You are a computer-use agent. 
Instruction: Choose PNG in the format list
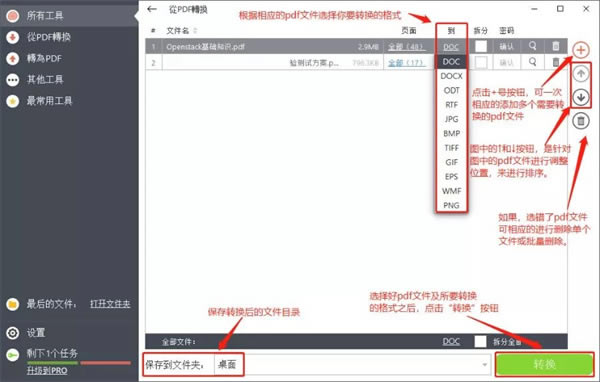452,205
